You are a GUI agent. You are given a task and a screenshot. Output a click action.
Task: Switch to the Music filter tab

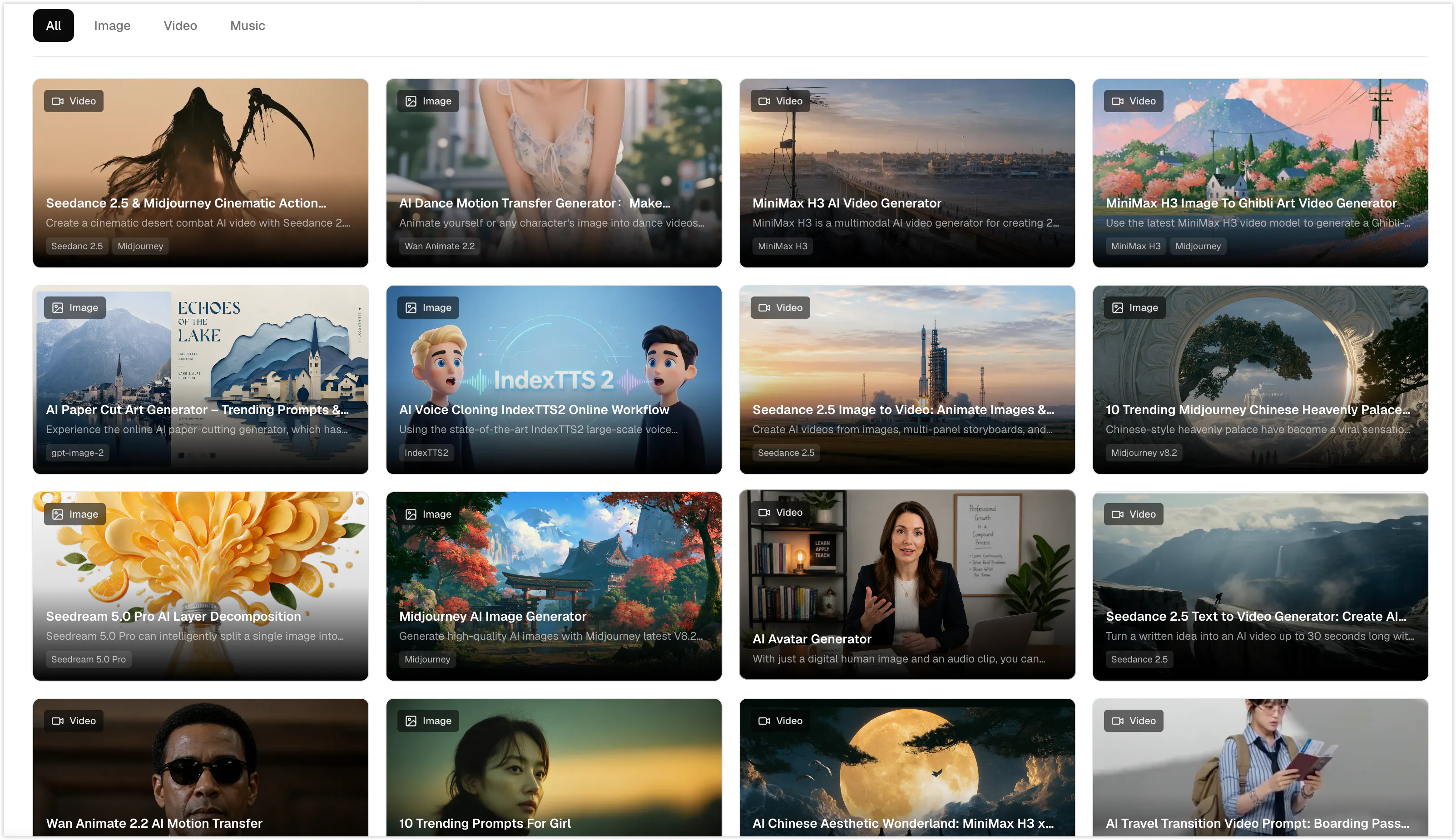[248, 25]
